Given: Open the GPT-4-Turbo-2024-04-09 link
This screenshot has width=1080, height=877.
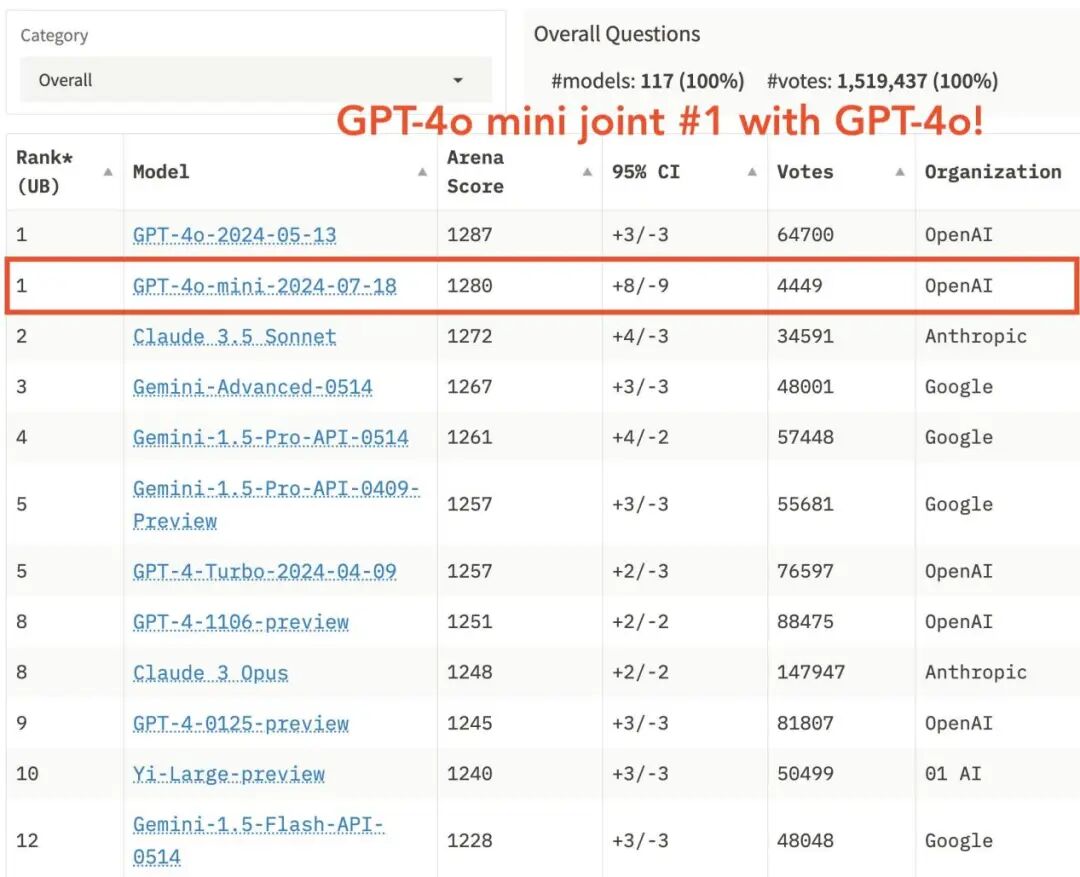Looking at the screenshot, I should click(x=264, y=571).
